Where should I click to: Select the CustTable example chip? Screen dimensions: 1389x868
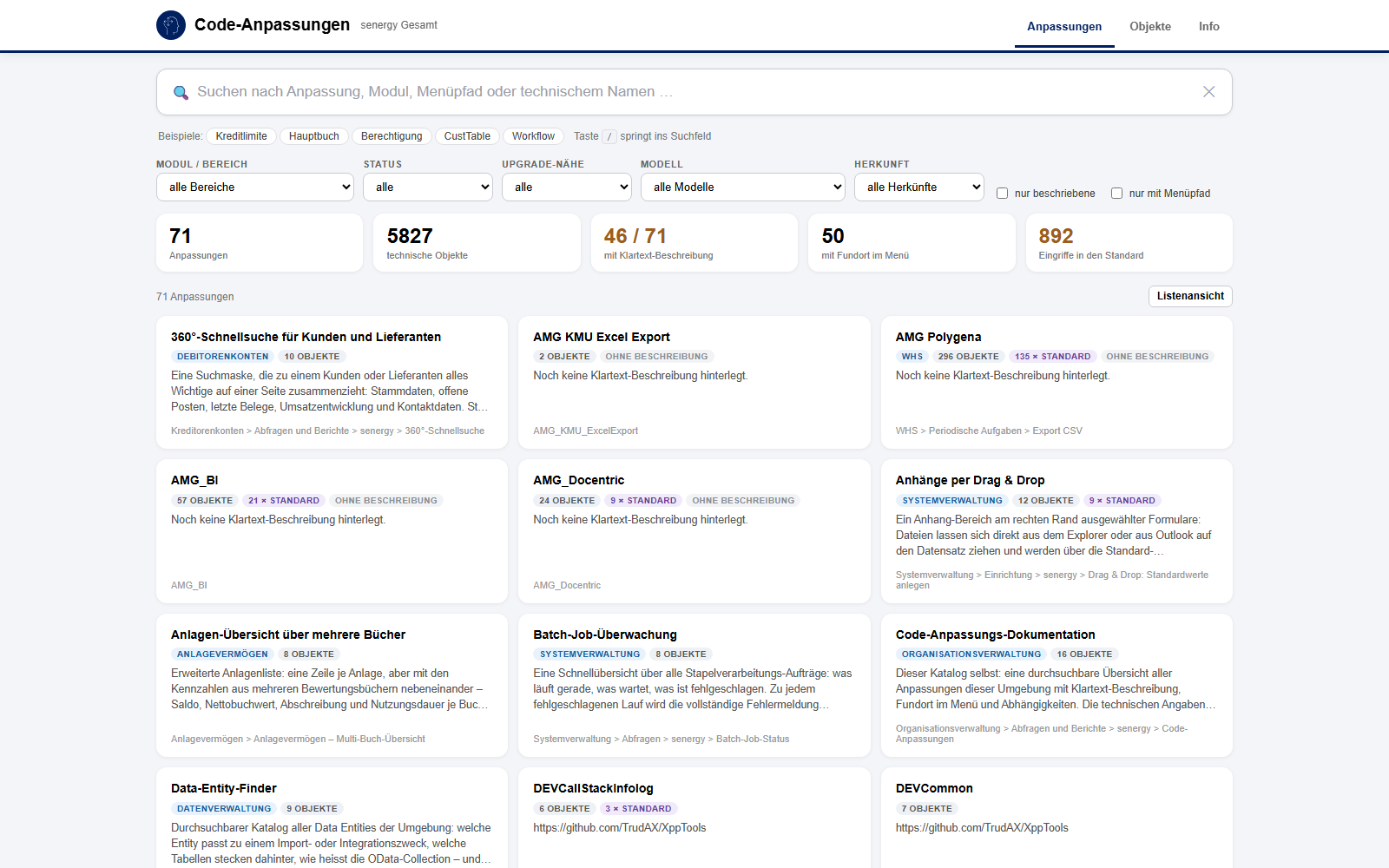pyautogui.click(x=467, y=136)
